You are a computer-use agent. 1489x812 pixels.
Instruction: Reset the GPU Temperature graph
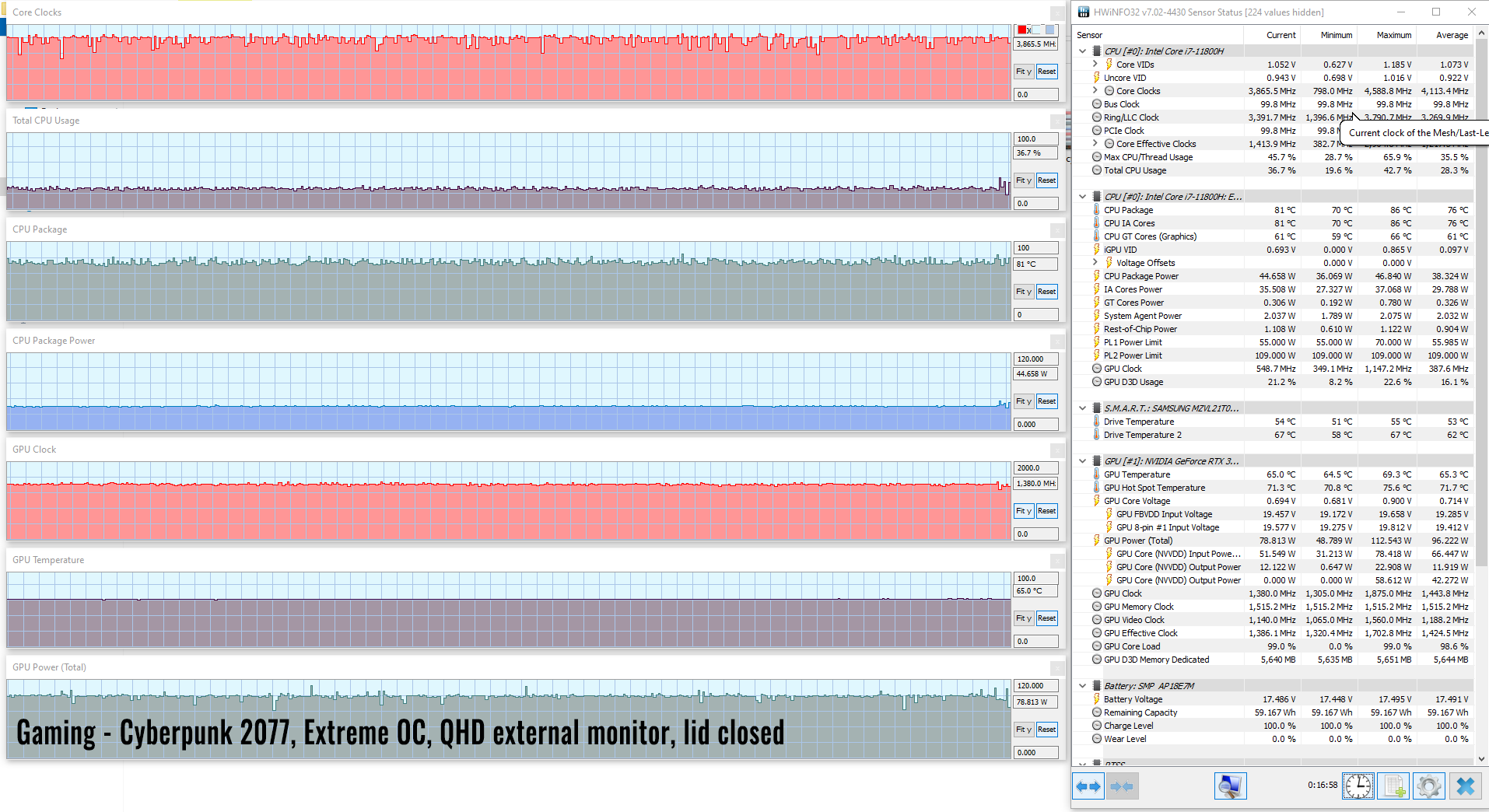point(1047,618)
